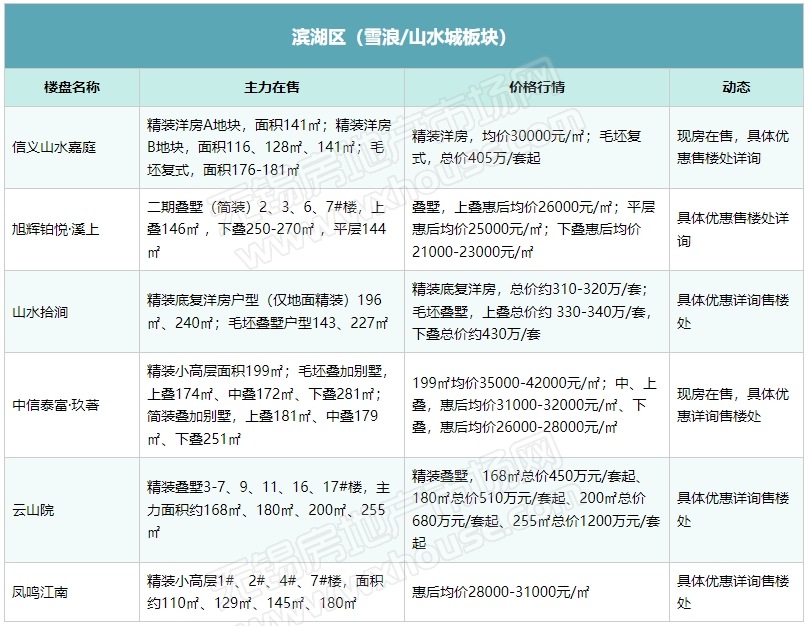Click the 旭辉铂悦·溪上 project name
The height and width of the screenshot is (626, 808).
coord(56,229)
